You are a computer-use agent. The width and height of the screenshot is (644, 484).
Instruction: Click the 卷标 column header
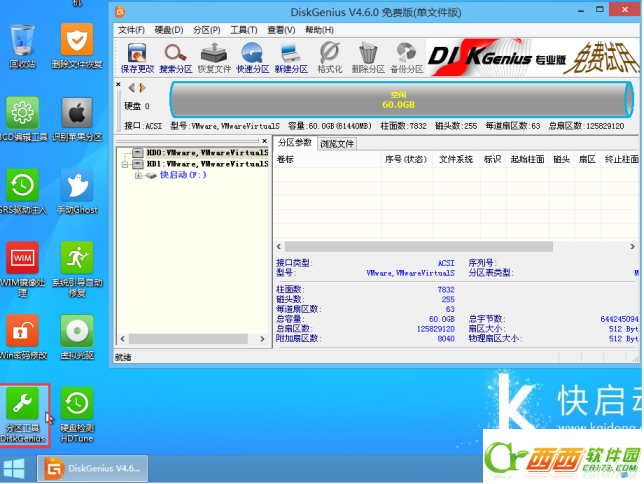327,159
